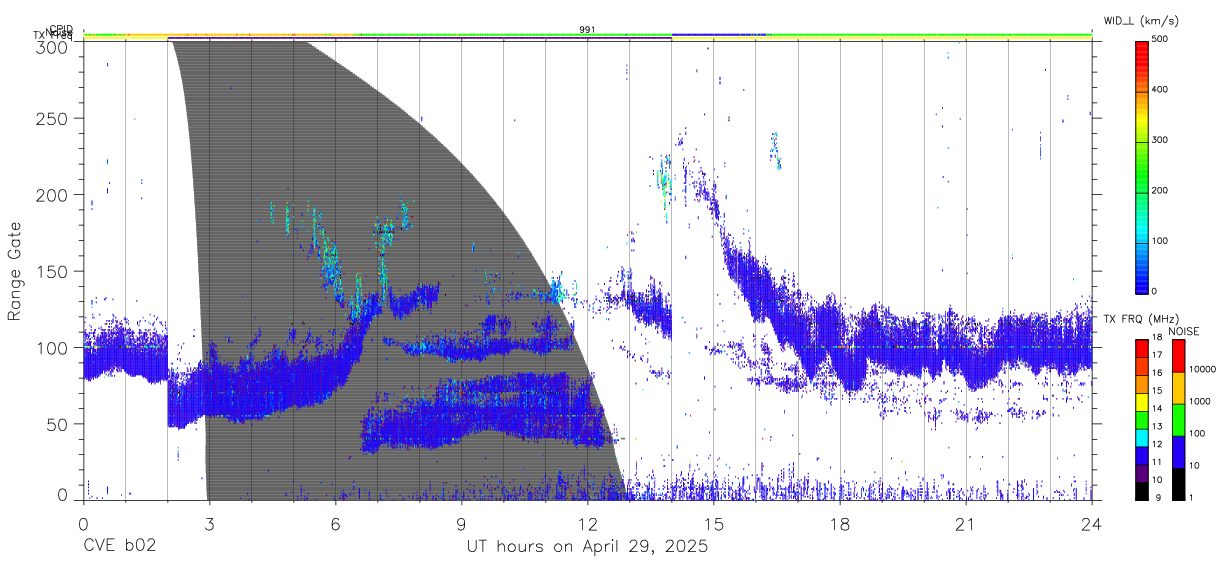Image resolution: width=1228 pixels, height=567 pixels.
Task: Click the red top segment of NOISE bar
Action: pyautogui.click(x=1178, y=355)
